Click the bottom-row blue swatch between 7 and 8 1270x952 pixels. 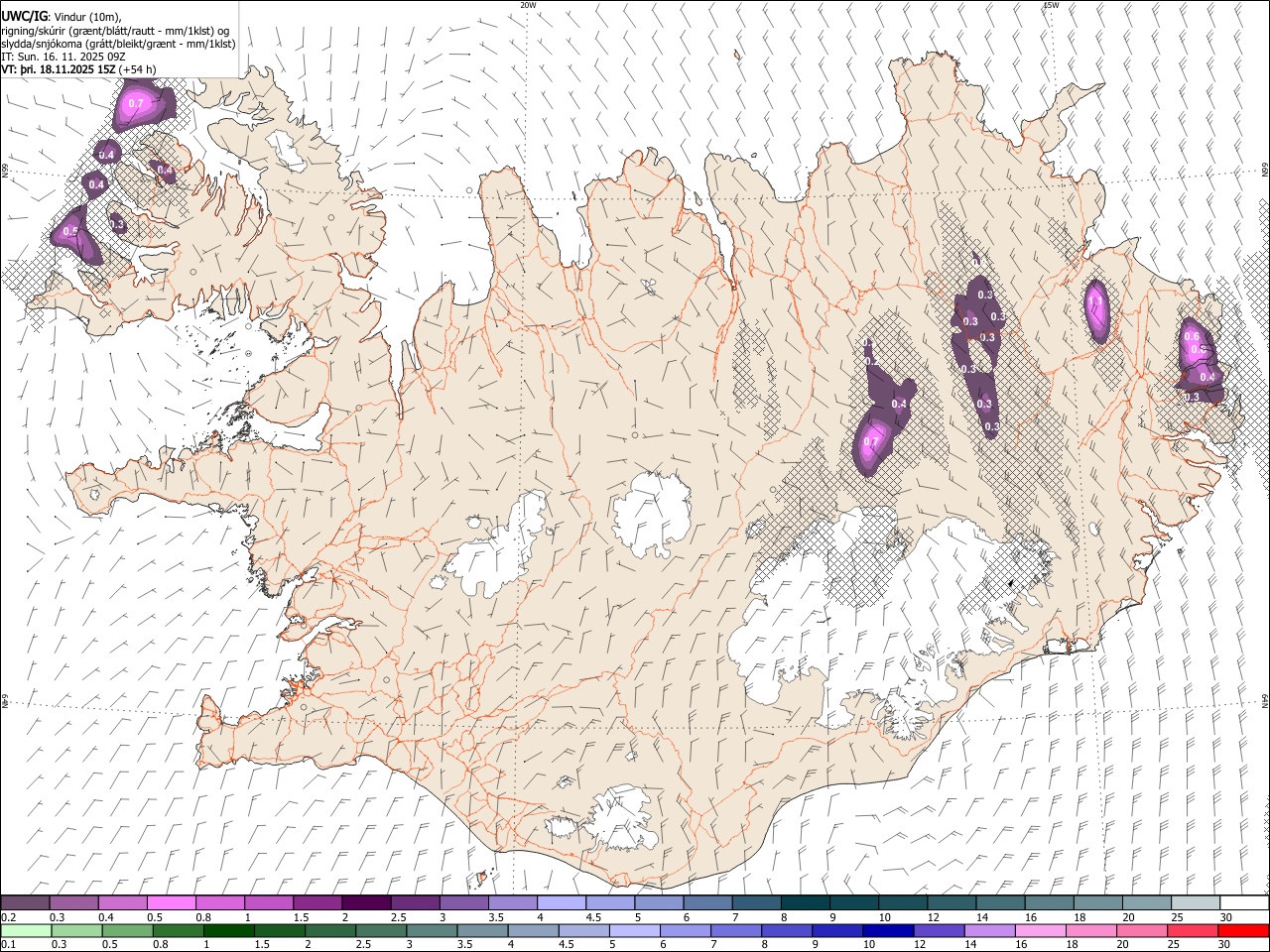[x=736, y=931]
